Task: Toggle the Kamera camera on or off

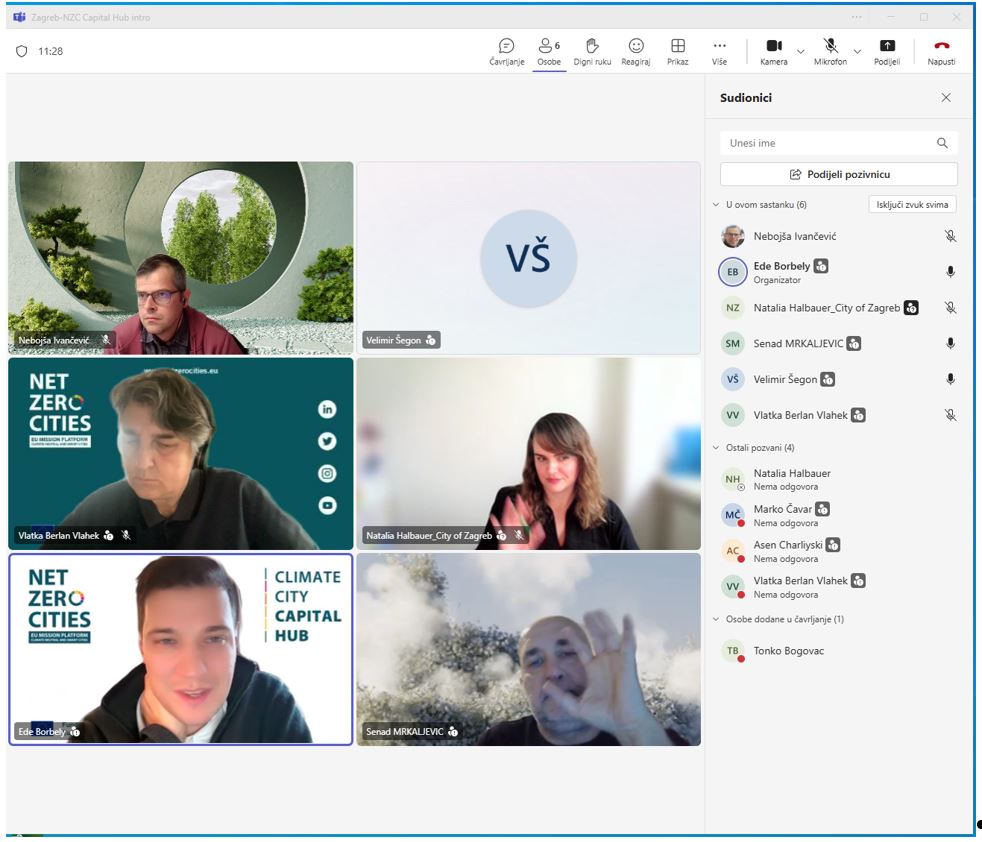Action: (x=773, y=47)
